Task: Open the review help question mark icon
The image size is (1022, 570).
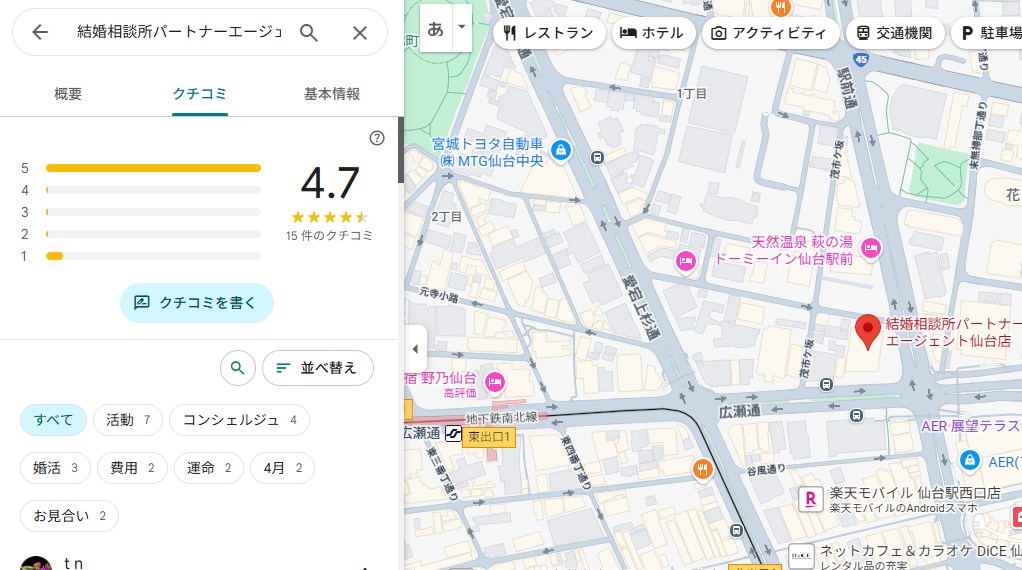Action: click(x=377, y=138)
